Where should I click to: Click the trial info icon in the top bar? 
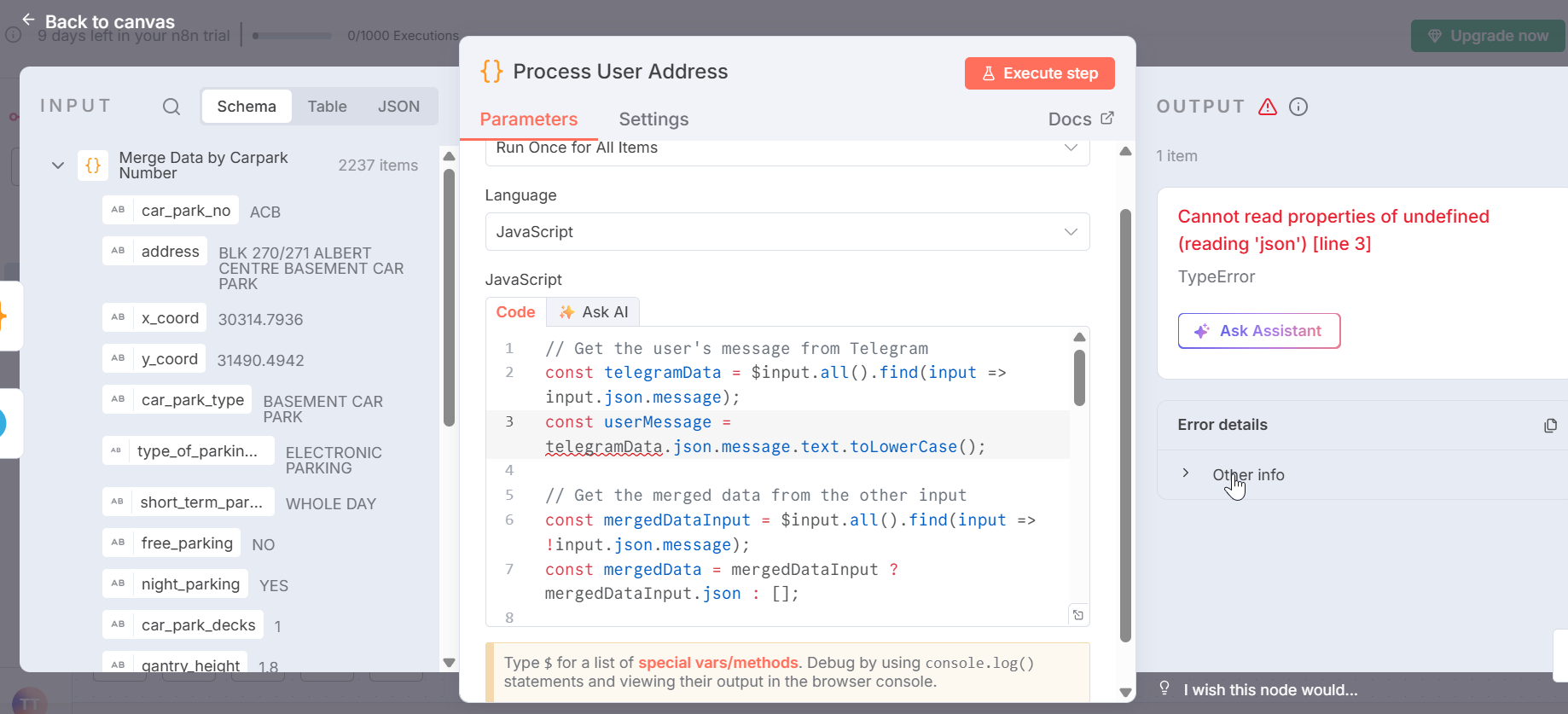tap(13, 35)
